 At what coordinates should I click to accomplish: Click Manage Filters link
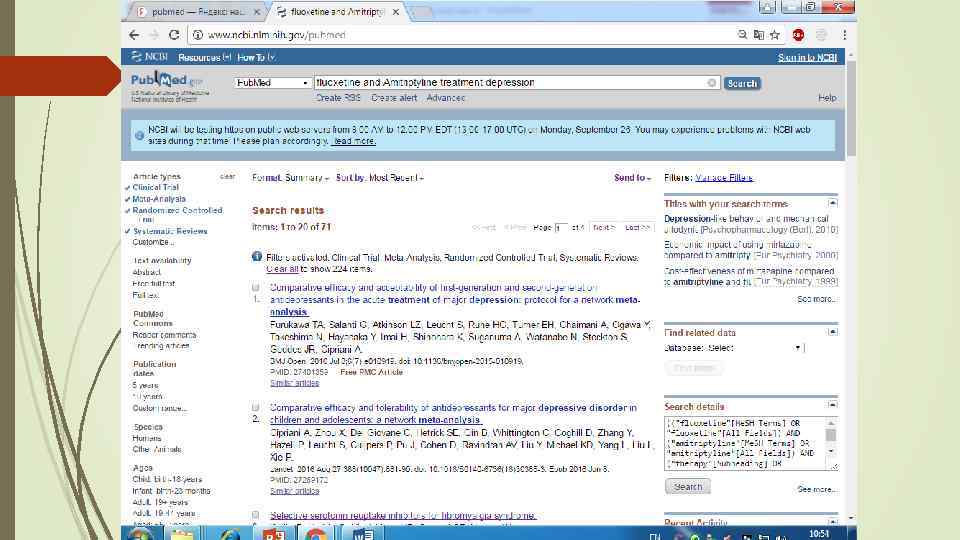click(724, 178)
